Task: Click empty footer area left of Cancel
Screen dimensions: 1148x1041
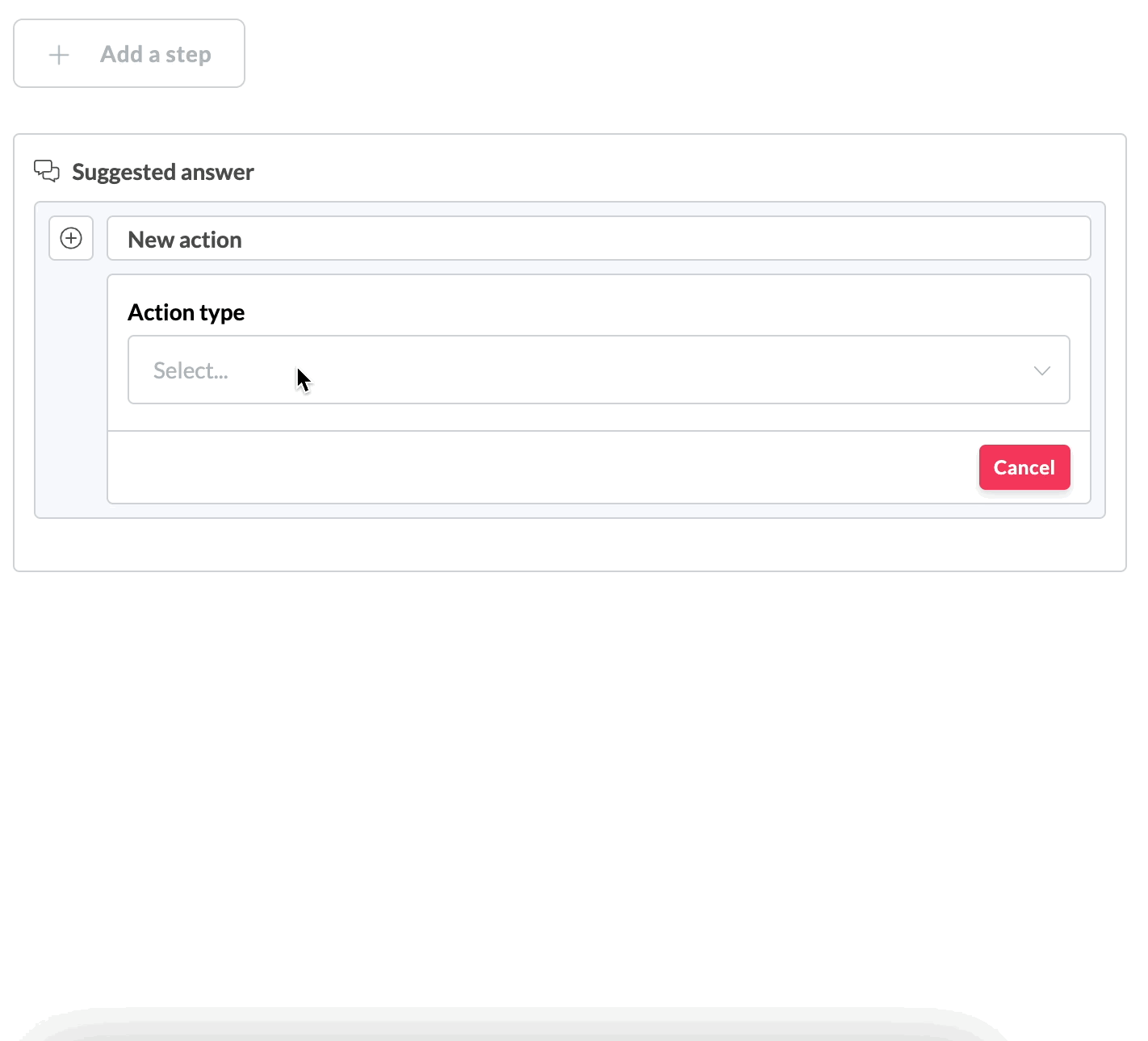Action: (541, 468)
